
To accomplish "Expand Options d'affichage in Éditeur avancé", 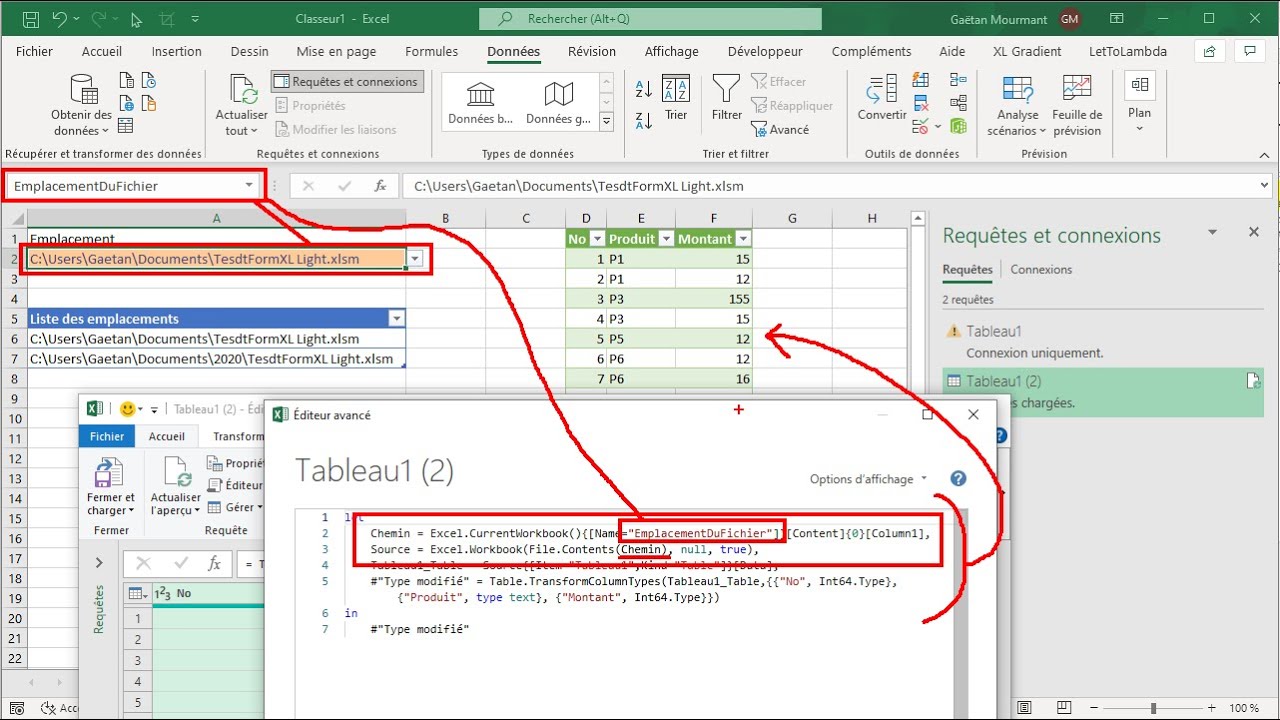I will point(869,479).
